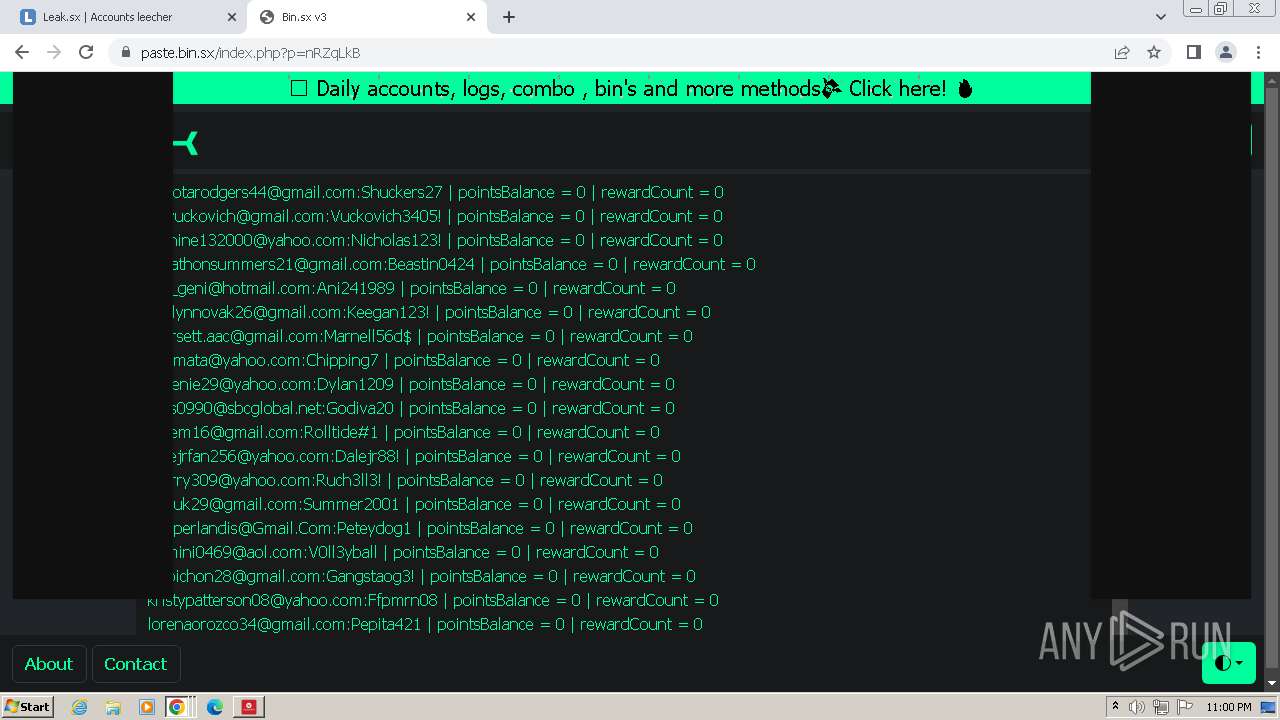This screenshot has width=1280, height=720.
Task: Go forward to the next page
Action: pos(54,52)
